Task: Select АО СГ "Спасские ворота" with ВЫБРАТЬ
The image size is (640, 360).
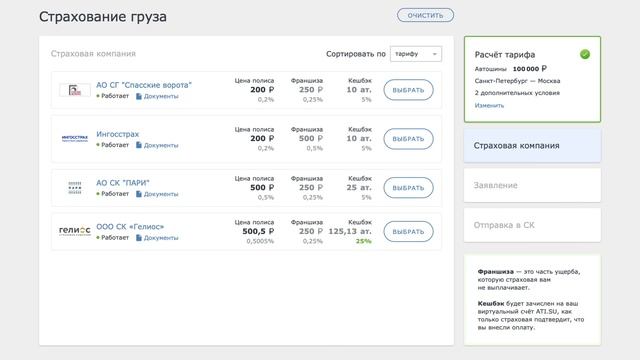Action: [x=408, y=90]
